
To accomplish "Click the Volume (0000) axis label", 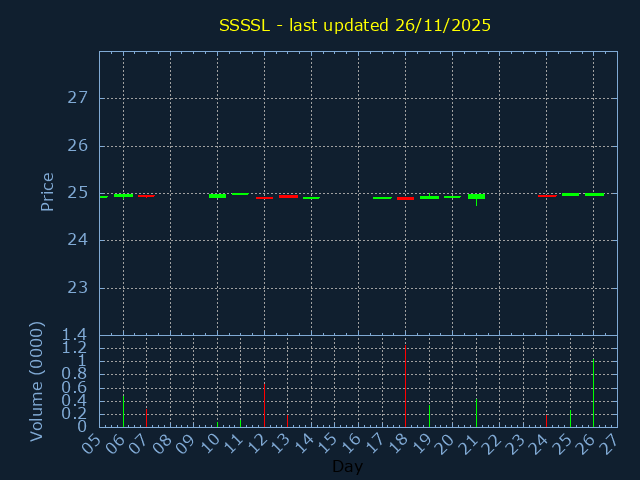I will tap(37, 381).
